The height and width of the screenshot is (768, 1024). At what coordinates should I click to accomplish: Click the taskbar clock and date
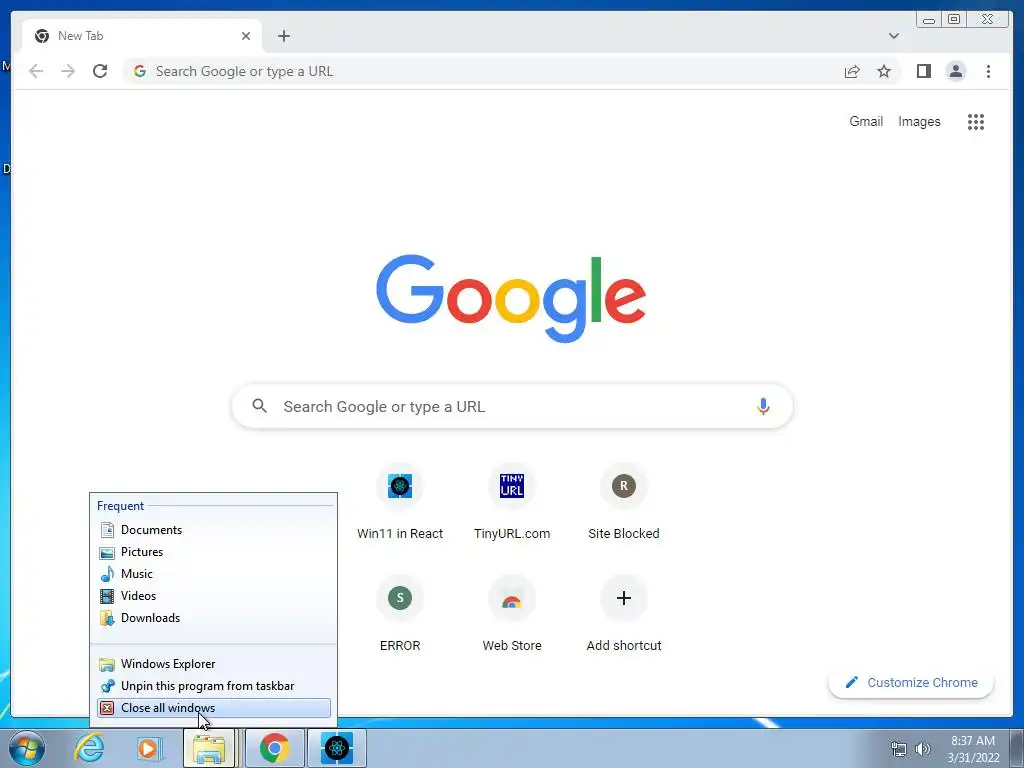click(973, 749)
